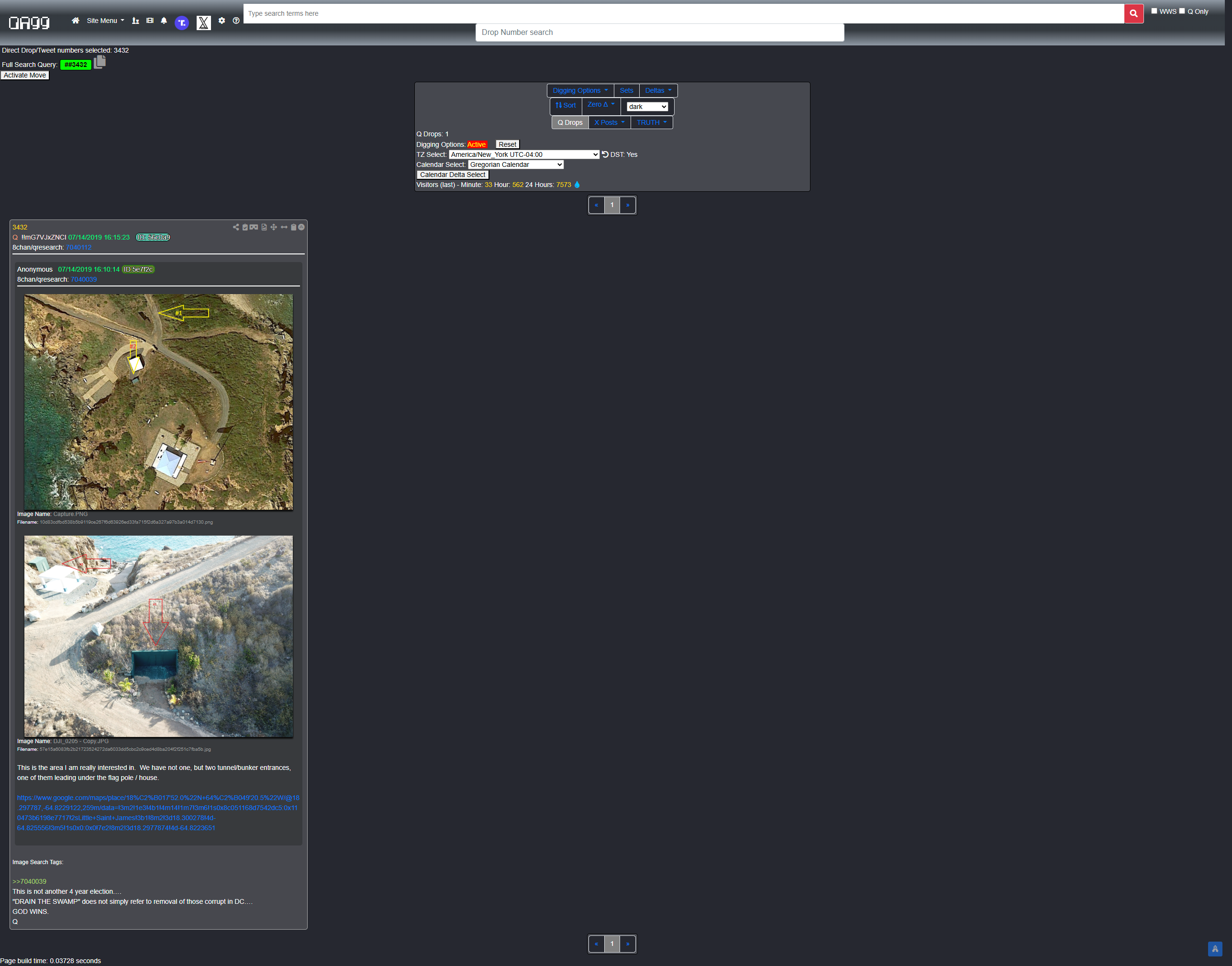This screenshot has width=1232, height=966.
Task: Focus the Drop Number search field
Action: tap(660, 32)
